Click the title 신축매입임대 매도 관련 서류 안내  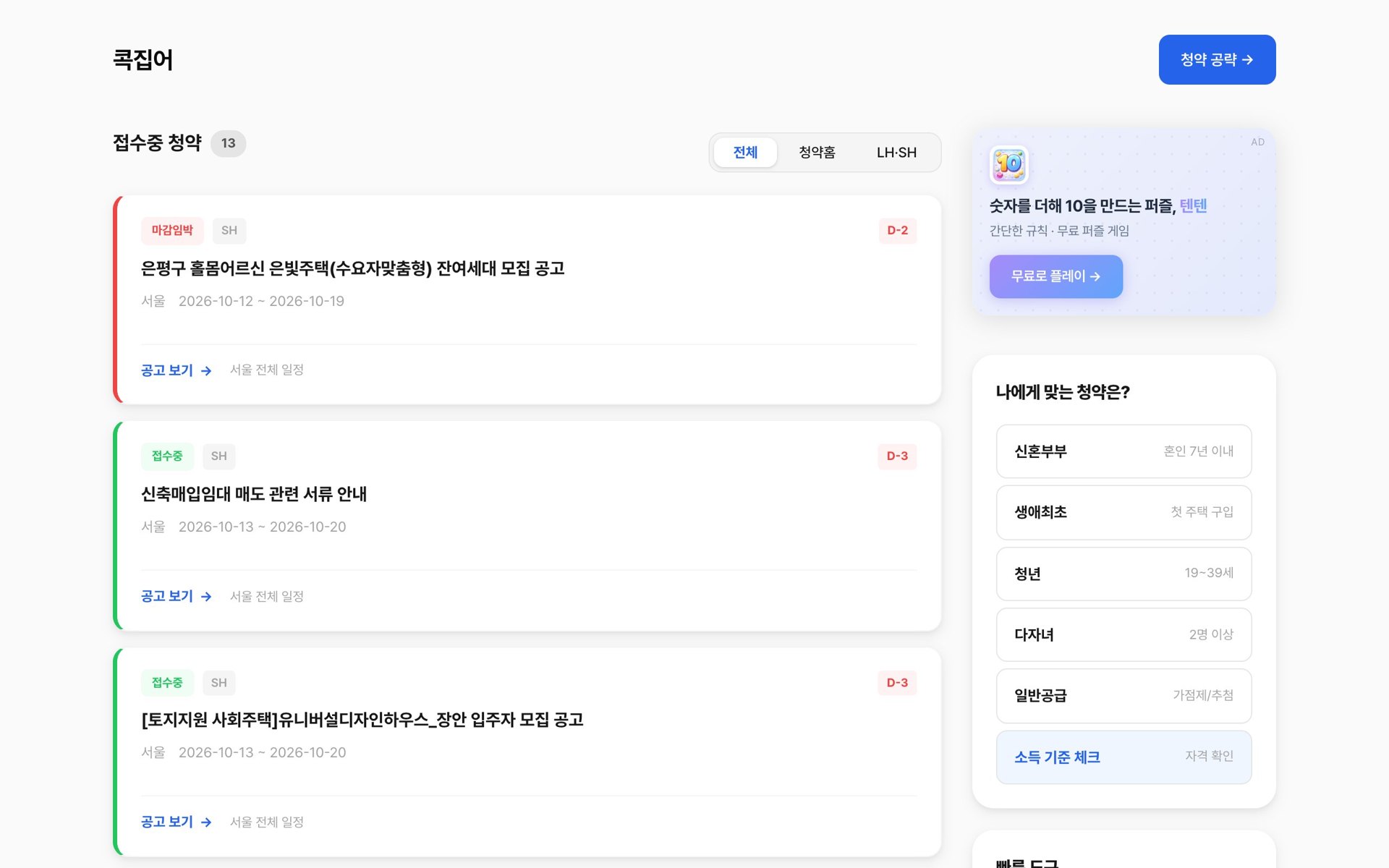pos(253,494)
